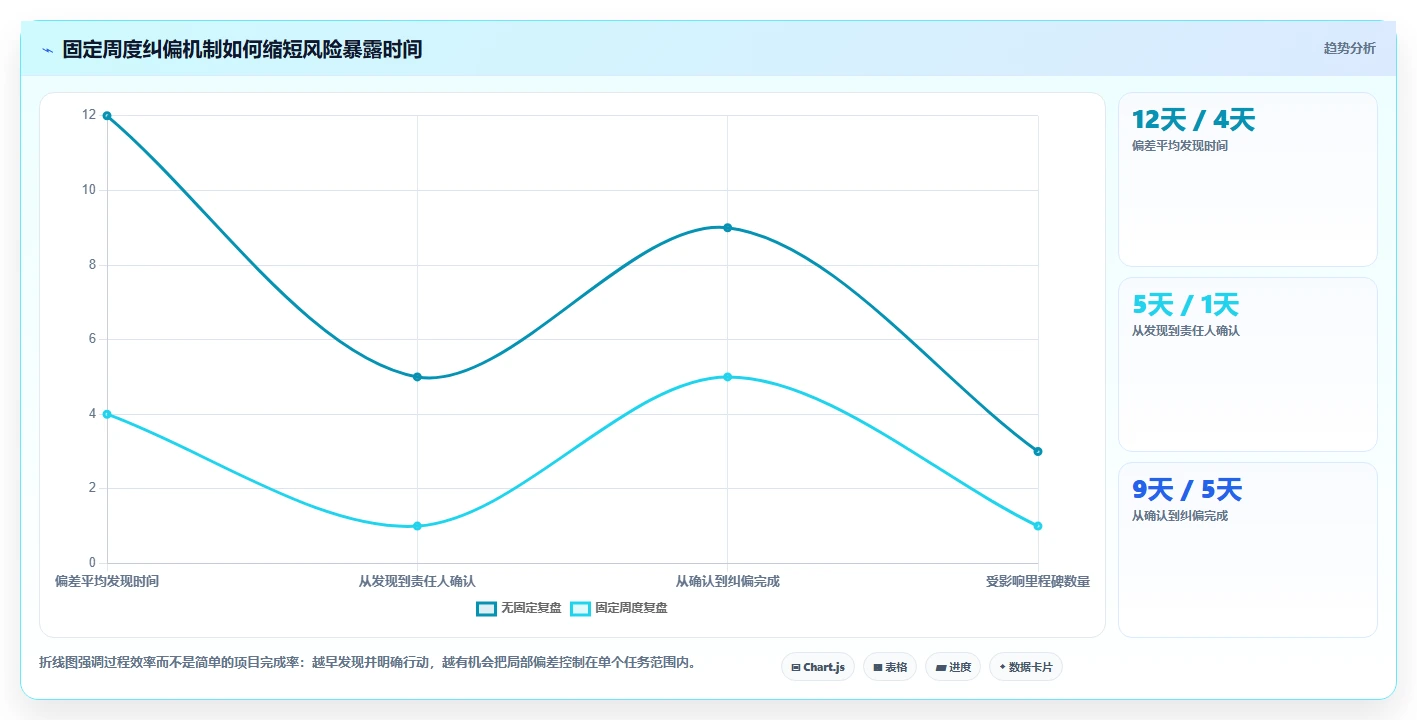Click dark line point at 从发现到责任人确认 (5)
This screenshot has height=720, width=1417.
click(x=417, y=377)
